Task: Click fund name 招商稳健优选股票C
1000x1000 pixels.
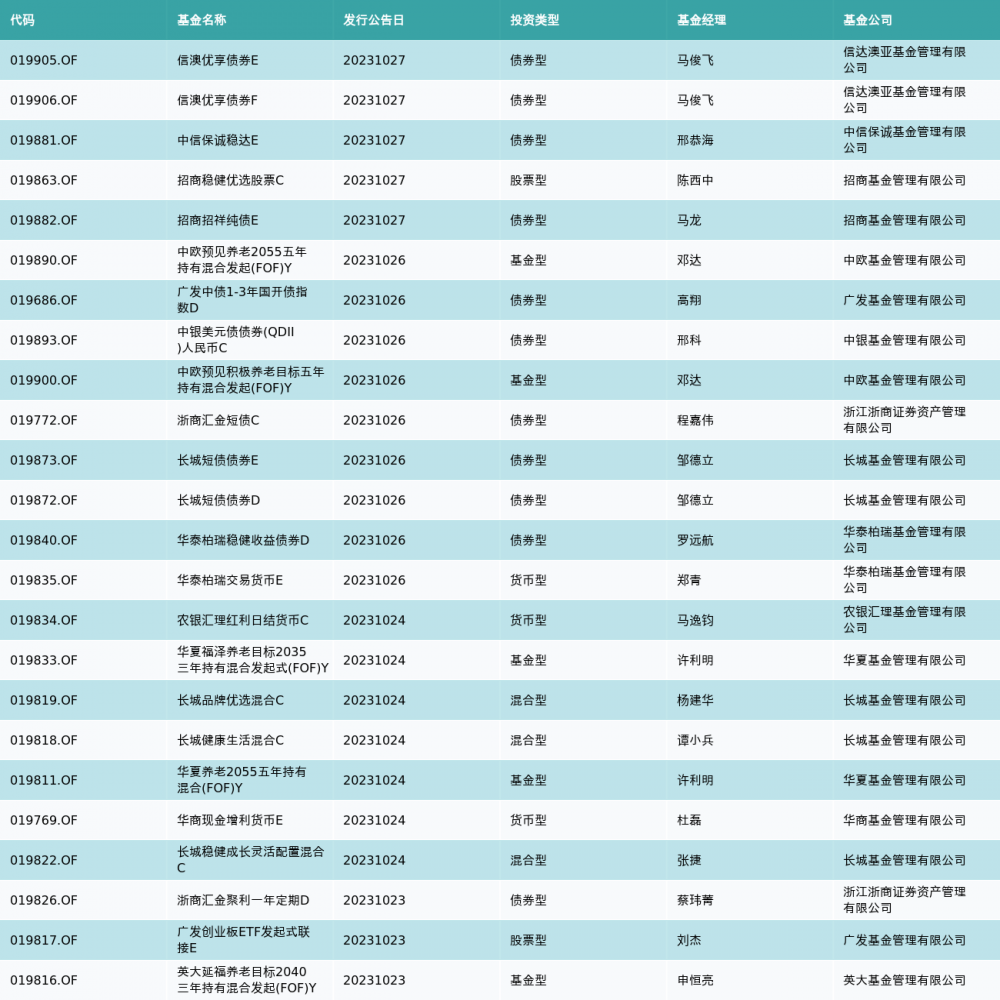Action: pyautogui.click(x=230, y=180)
